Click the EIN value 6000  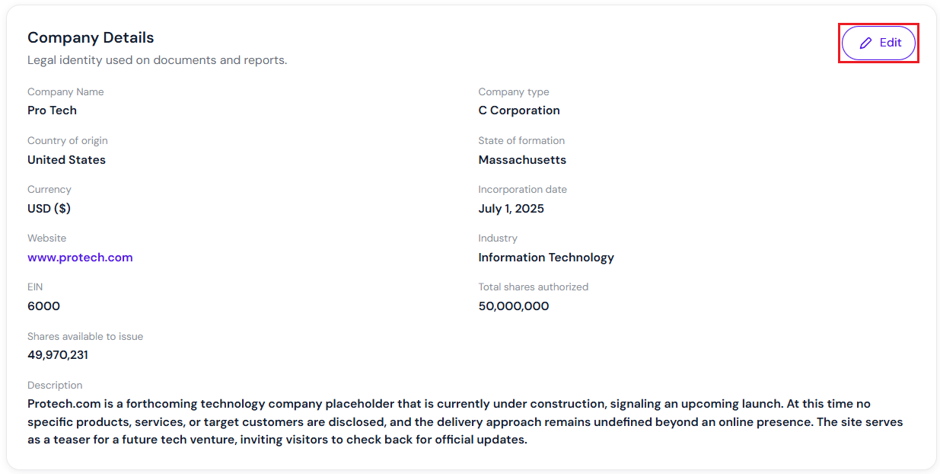pos(44,306)
